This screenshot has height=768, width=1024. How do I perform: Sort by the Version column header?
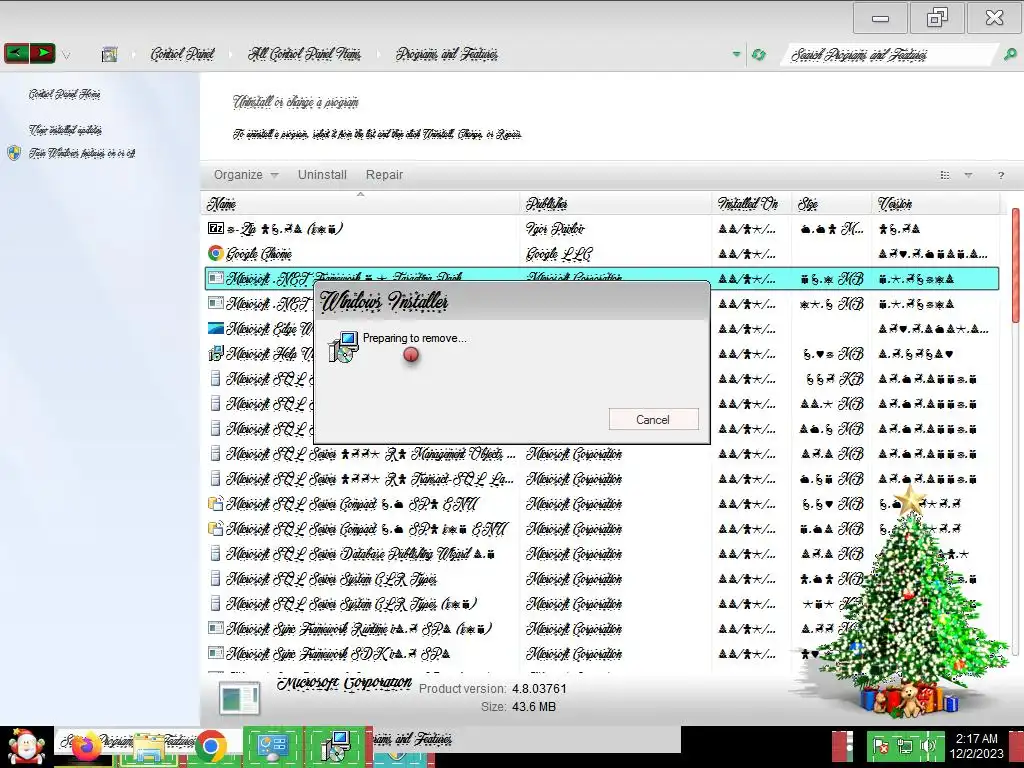coord(935,204)
